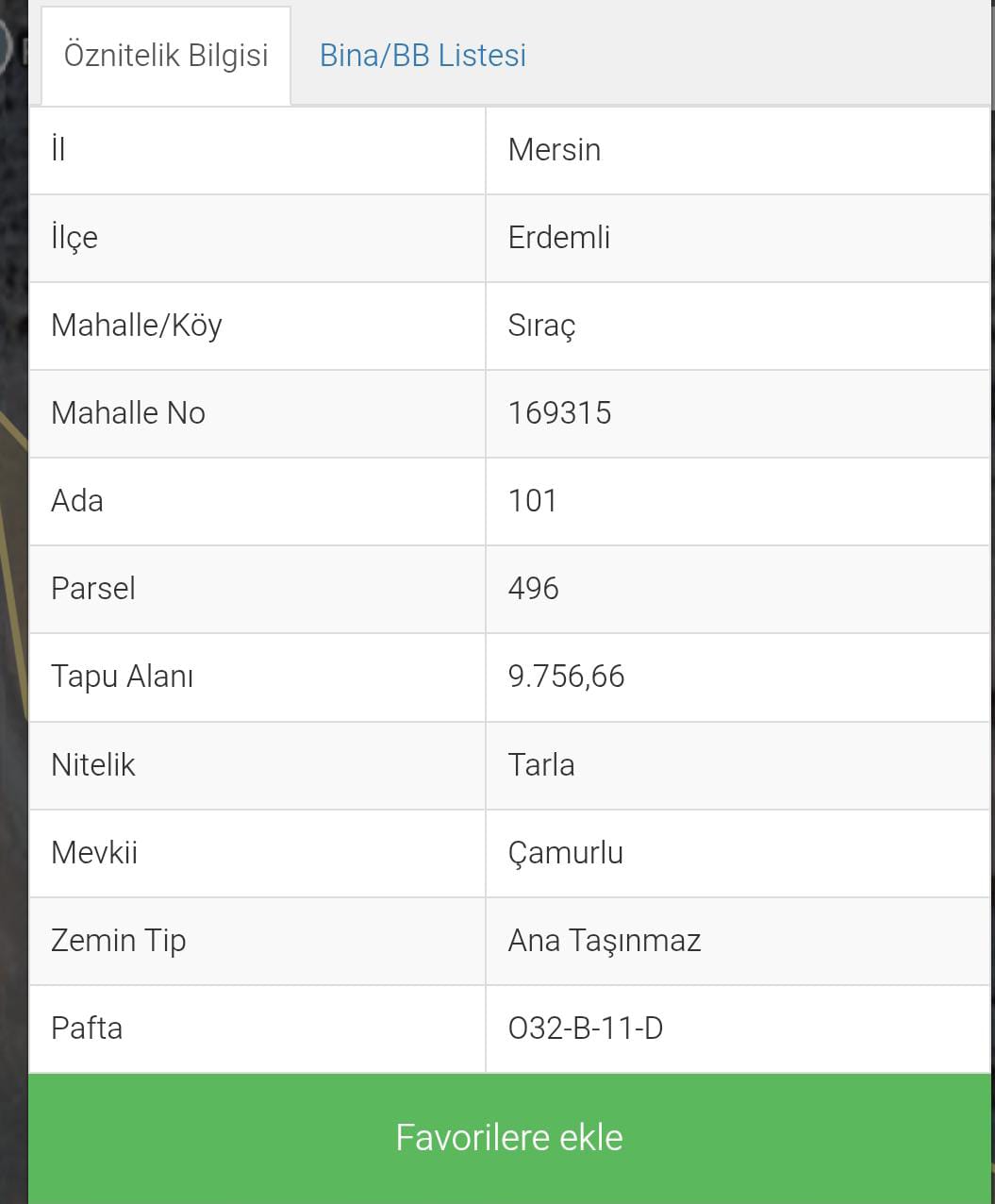Click the Zemin Tip label cell
The width and height of the screenshot is (995, 1204).
point(257,941)
